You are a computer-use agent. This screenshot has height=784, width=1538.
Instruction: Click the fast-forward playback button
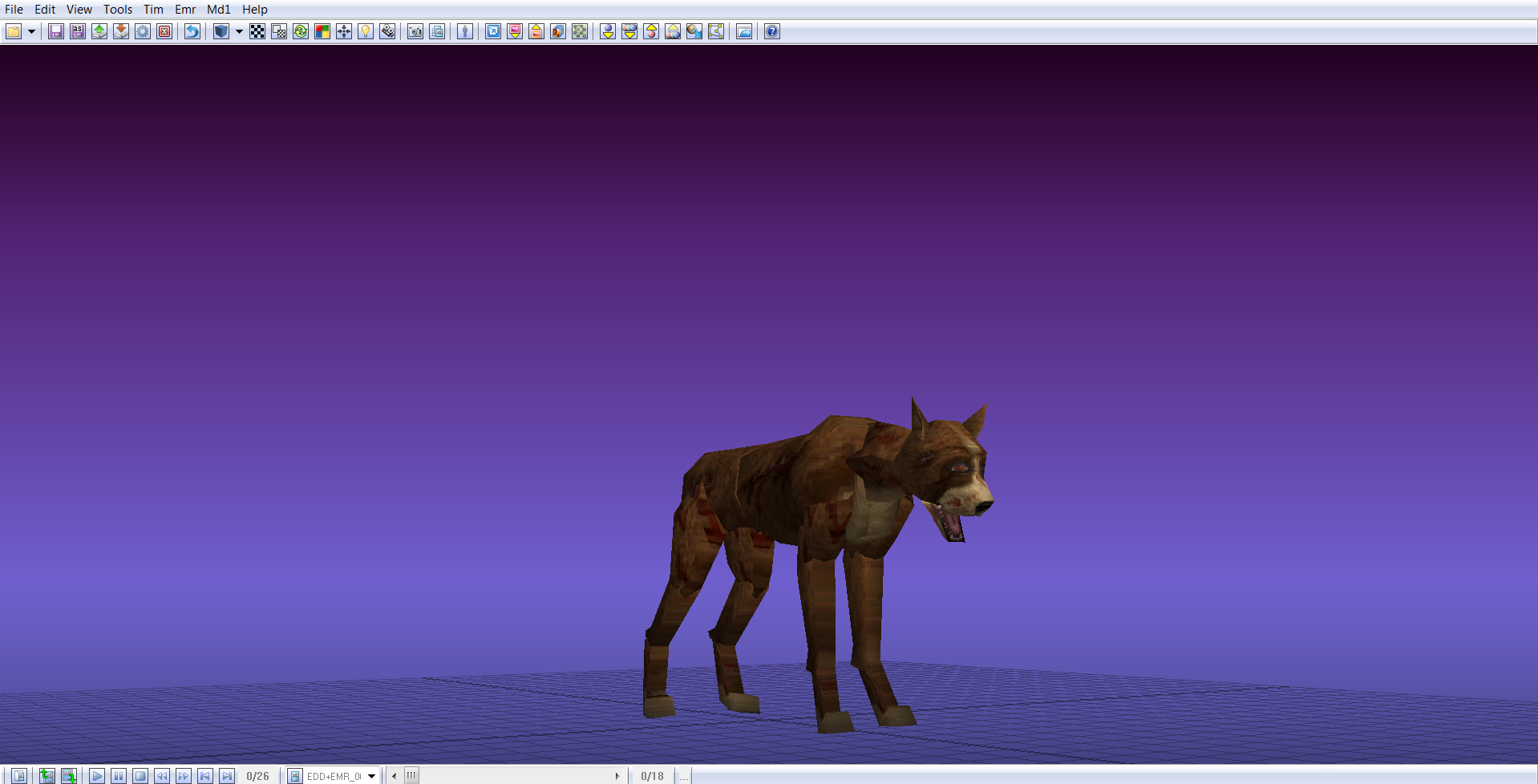[184, 776]
